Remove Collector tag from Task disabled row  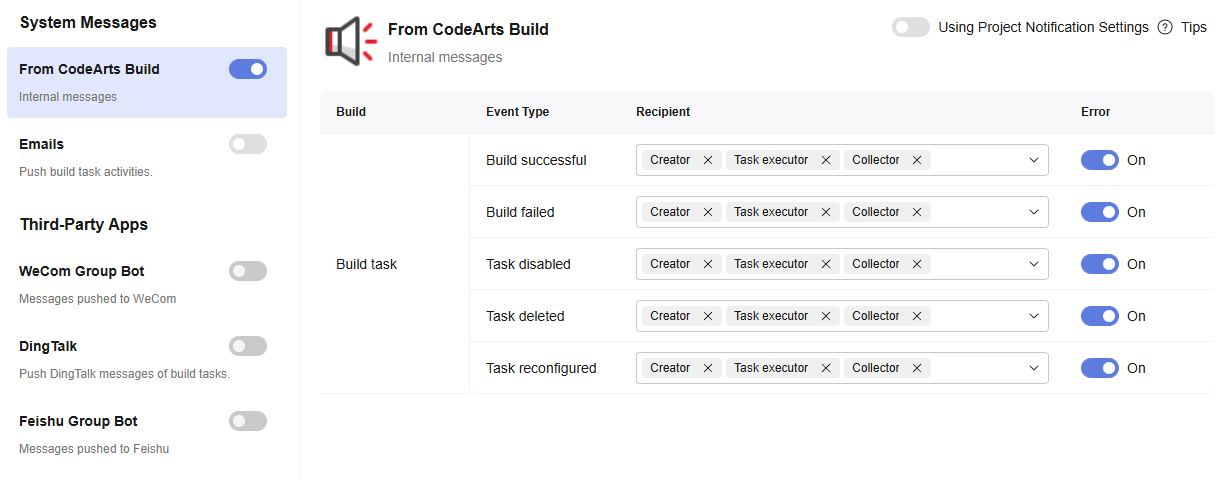(x=917, y=264)
